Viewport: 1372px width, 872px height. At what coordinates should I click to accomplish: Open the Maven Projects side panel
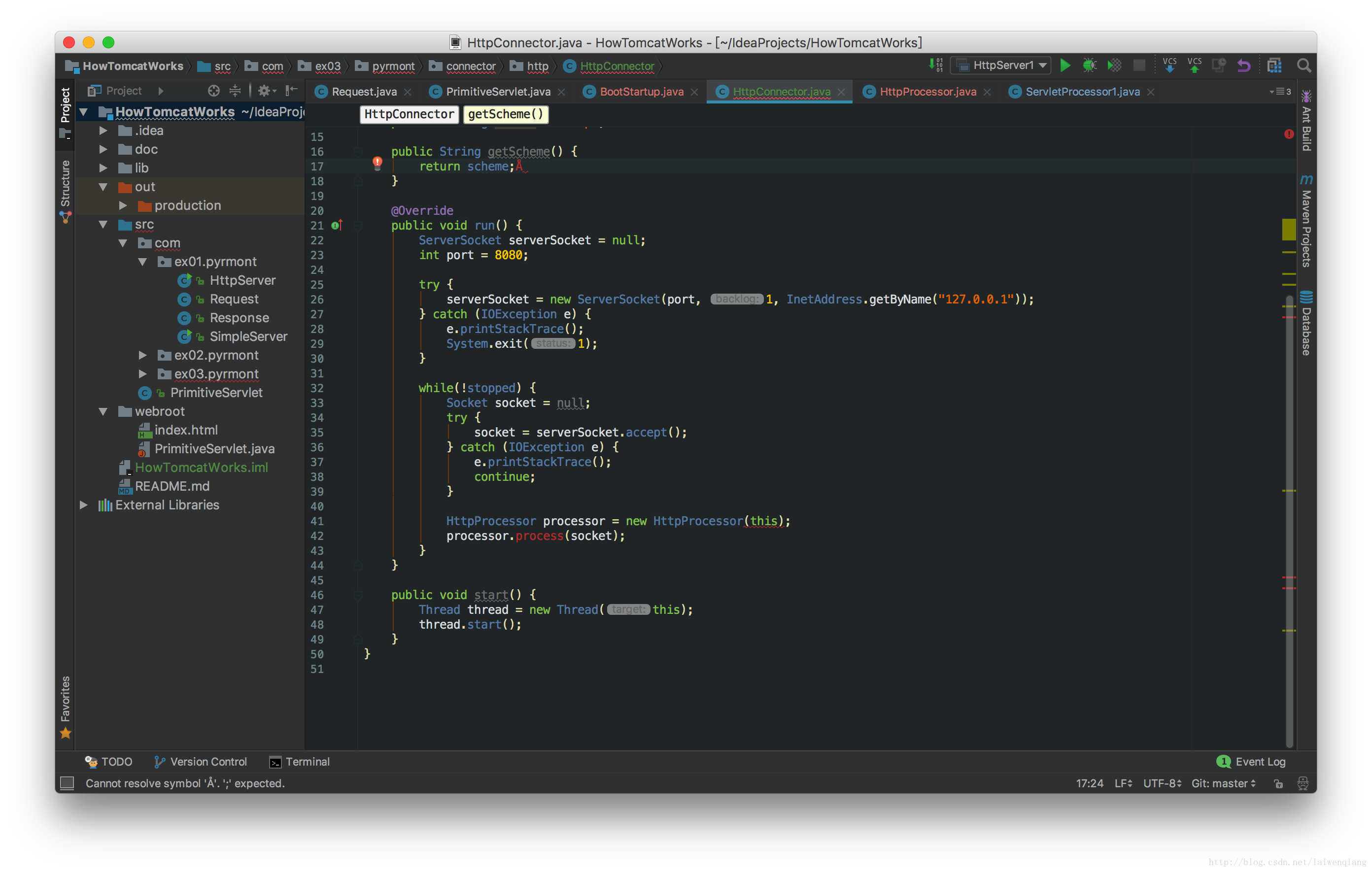click(x=1306, y=220)
